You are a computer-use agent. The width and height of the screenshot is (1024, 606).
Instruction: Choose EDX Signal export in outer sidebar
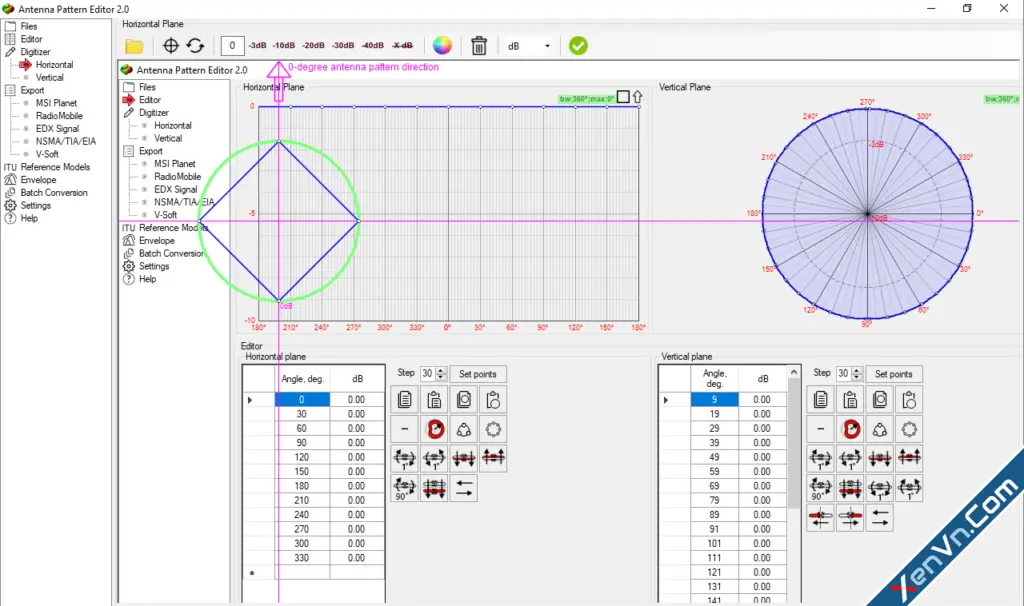pyautogui.click(x=57, y=129)
